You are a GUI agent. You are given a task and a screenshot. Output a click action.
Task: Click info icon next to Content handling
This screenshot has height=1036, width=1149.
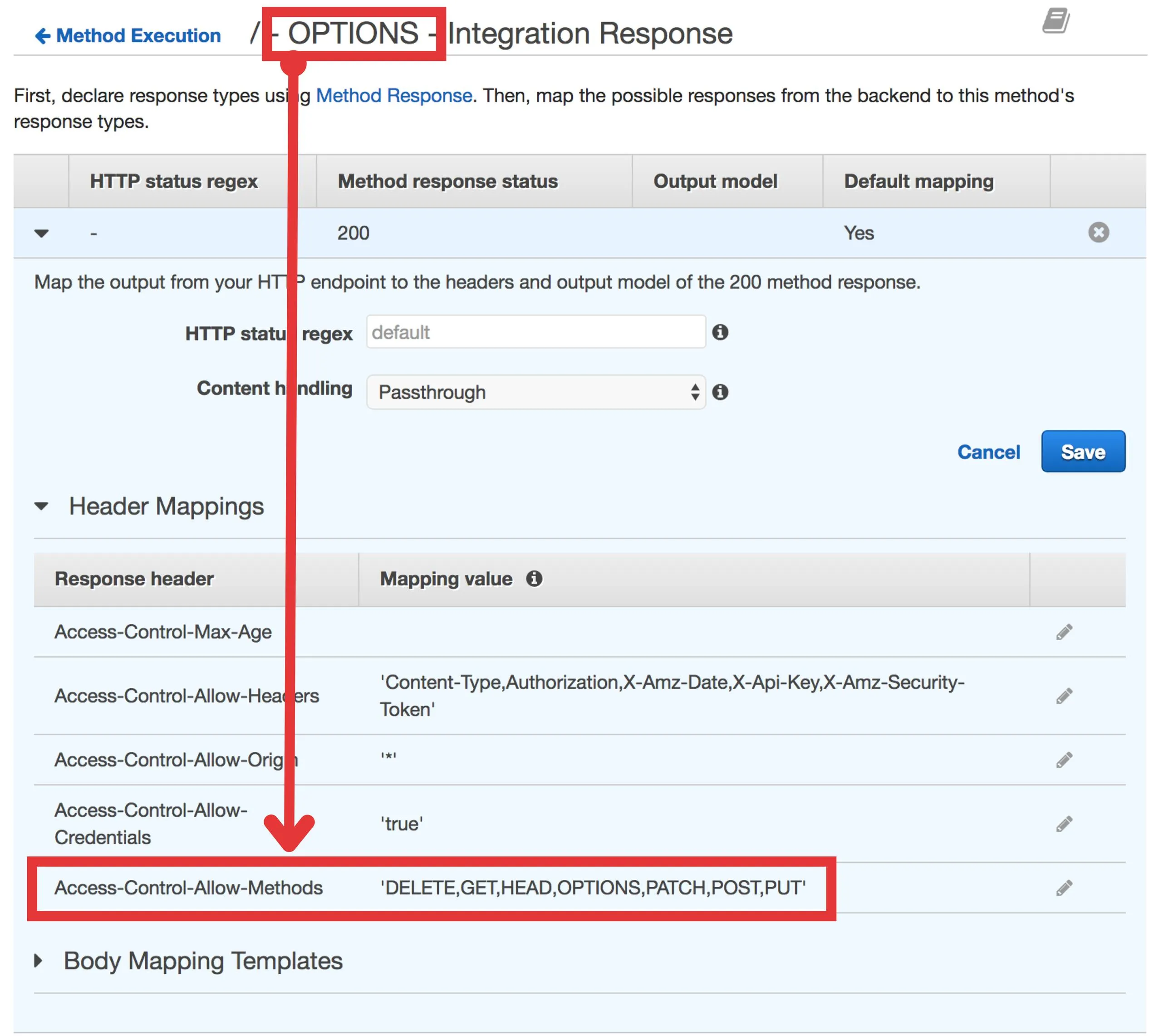(x=720, y=392)
